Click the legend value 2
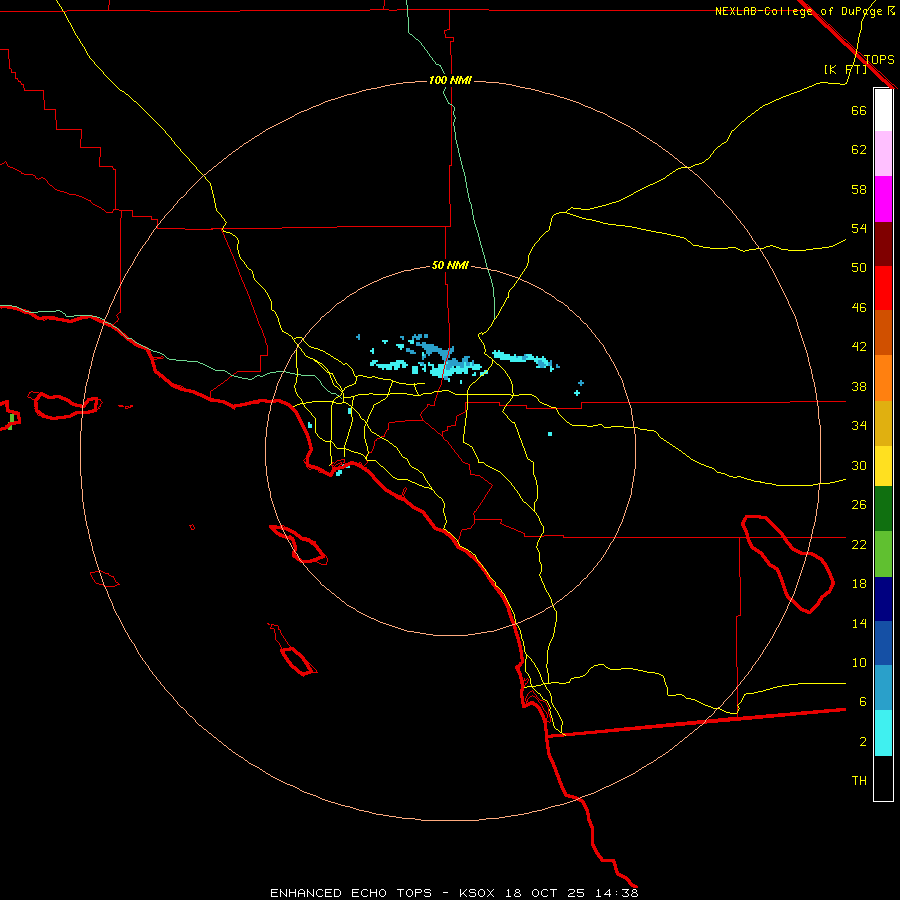The width and height of the screenshot is (900, 900). (862, 742)
